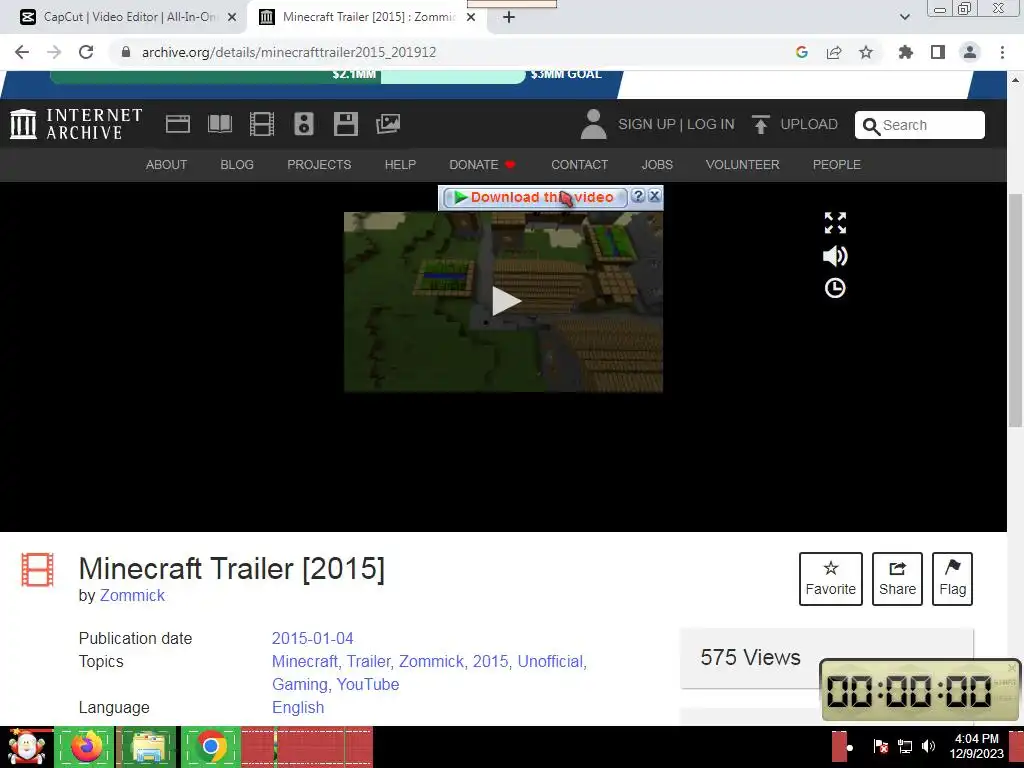Open File Explorer from the taskbar
Viewport: 1024px width, 768px height.
[x=148, y=746]
